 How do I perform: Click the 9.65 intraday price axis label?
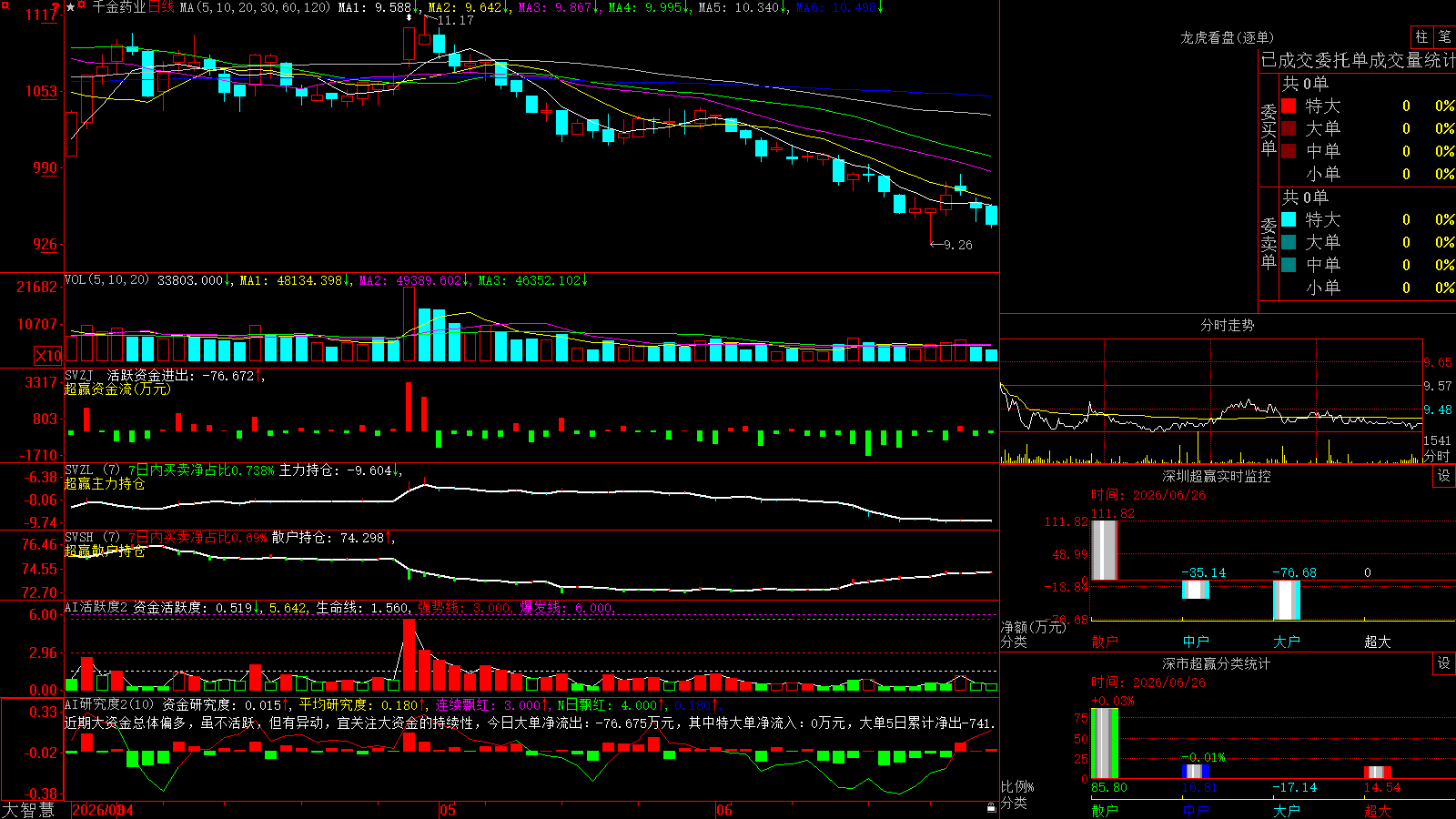click(x=1438, y=362)
